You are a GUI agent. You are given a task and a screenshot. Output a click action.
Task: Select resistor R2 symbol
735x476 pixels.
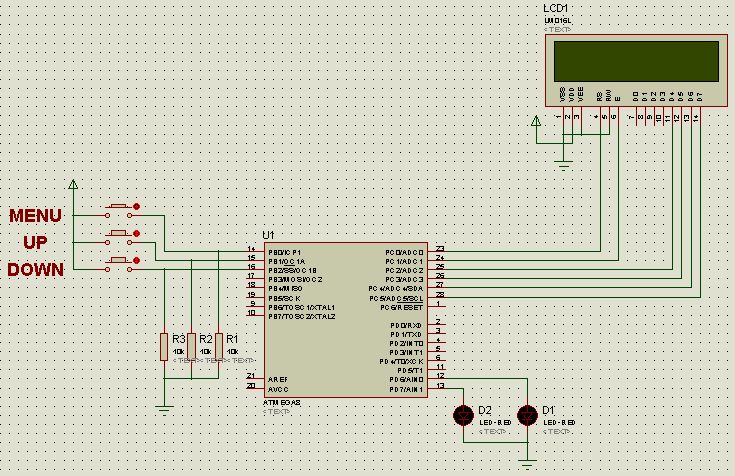pos(191,347)
